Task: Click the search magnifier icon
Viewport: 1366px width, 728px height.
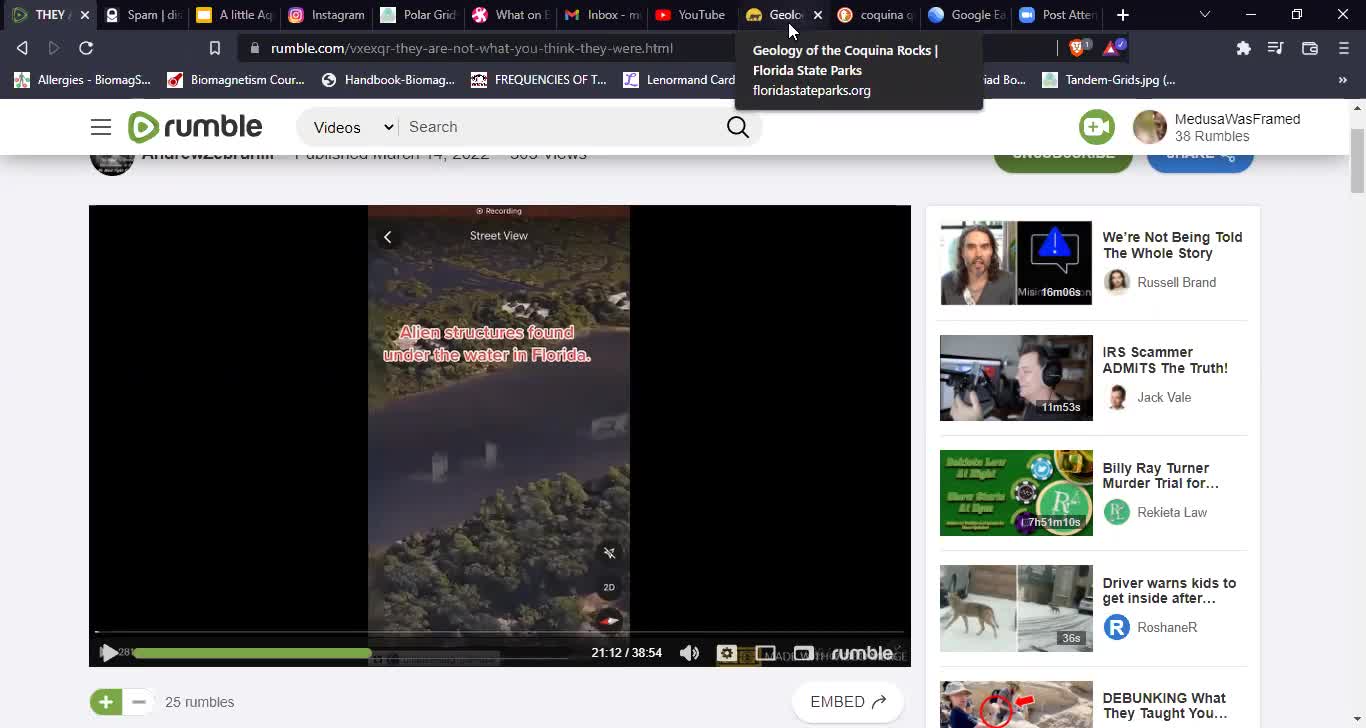Action: pyautogui.click(x=738, y=127)
